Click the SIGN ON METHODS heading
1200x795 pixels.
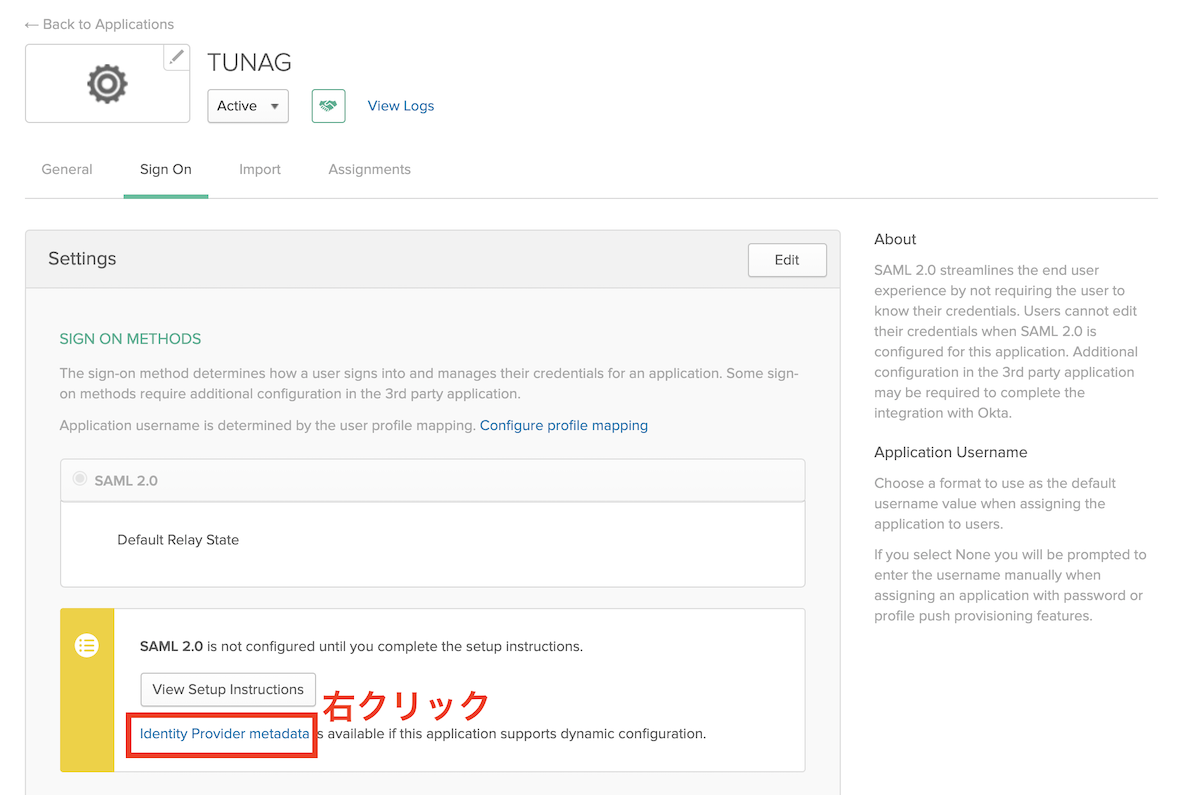[130, 339]
